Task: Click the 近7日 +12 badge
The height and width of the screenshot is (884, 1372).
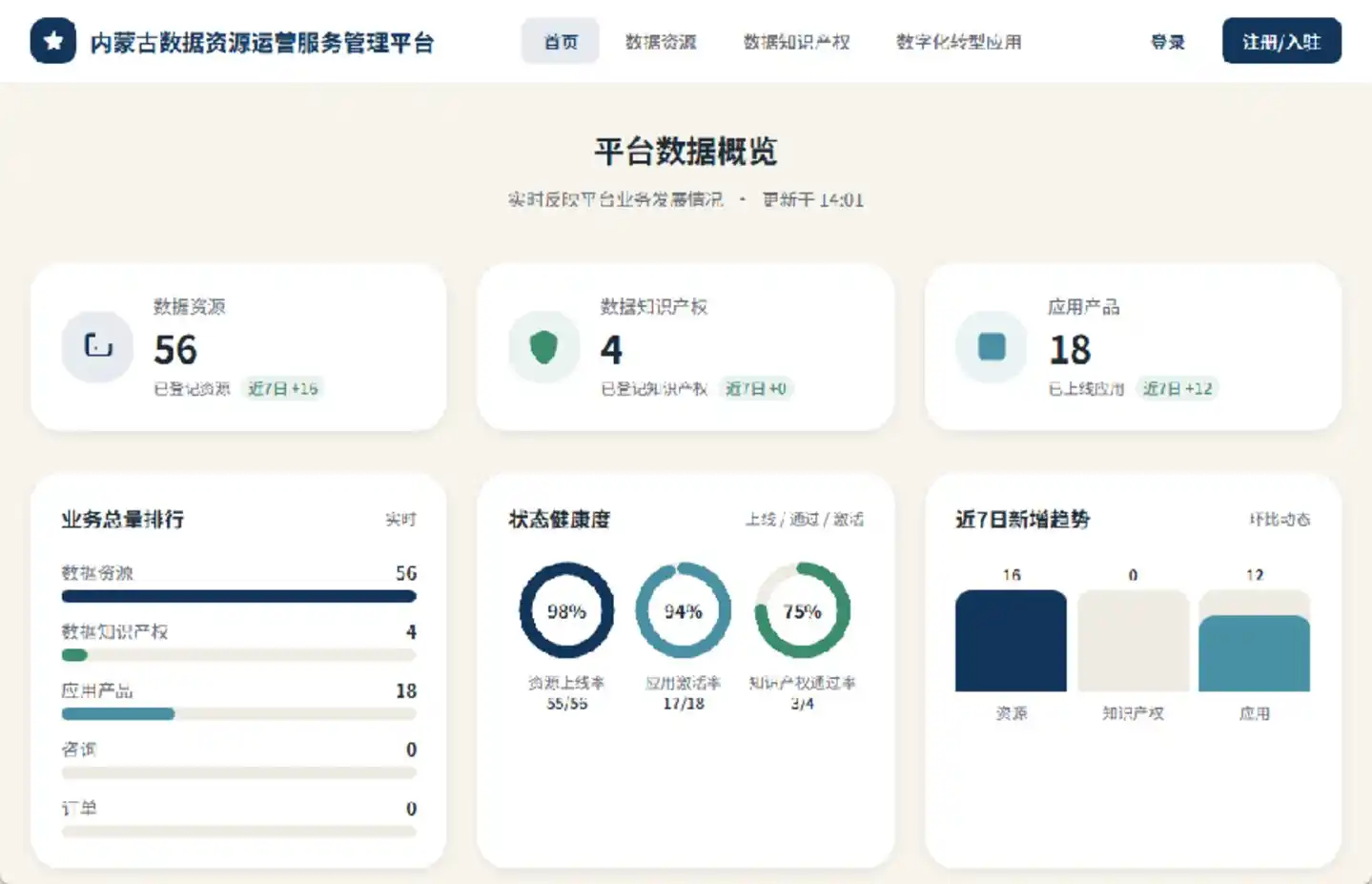Action: tap(1177, 388)
